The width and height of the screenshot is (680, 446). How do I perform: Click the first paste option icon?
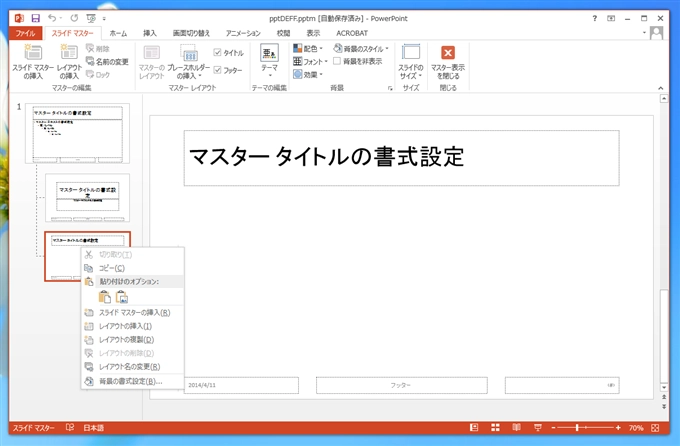pyautogui.click(x=105, y=297)
